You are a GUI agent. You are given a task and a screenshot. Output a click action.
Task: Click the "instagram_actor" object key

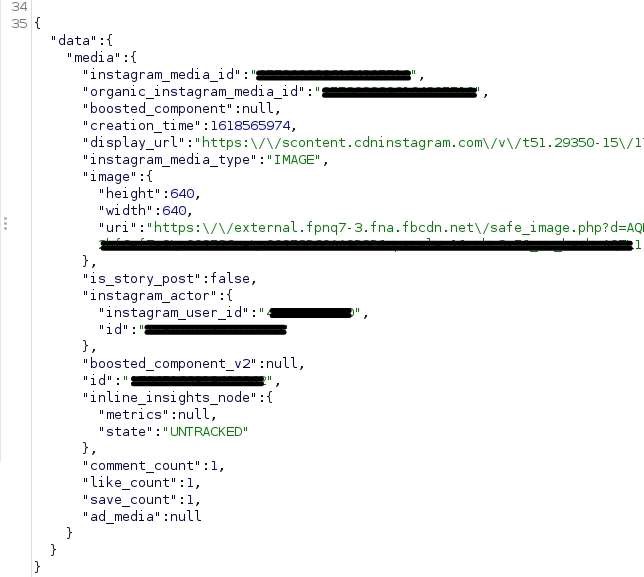[150, 295]
